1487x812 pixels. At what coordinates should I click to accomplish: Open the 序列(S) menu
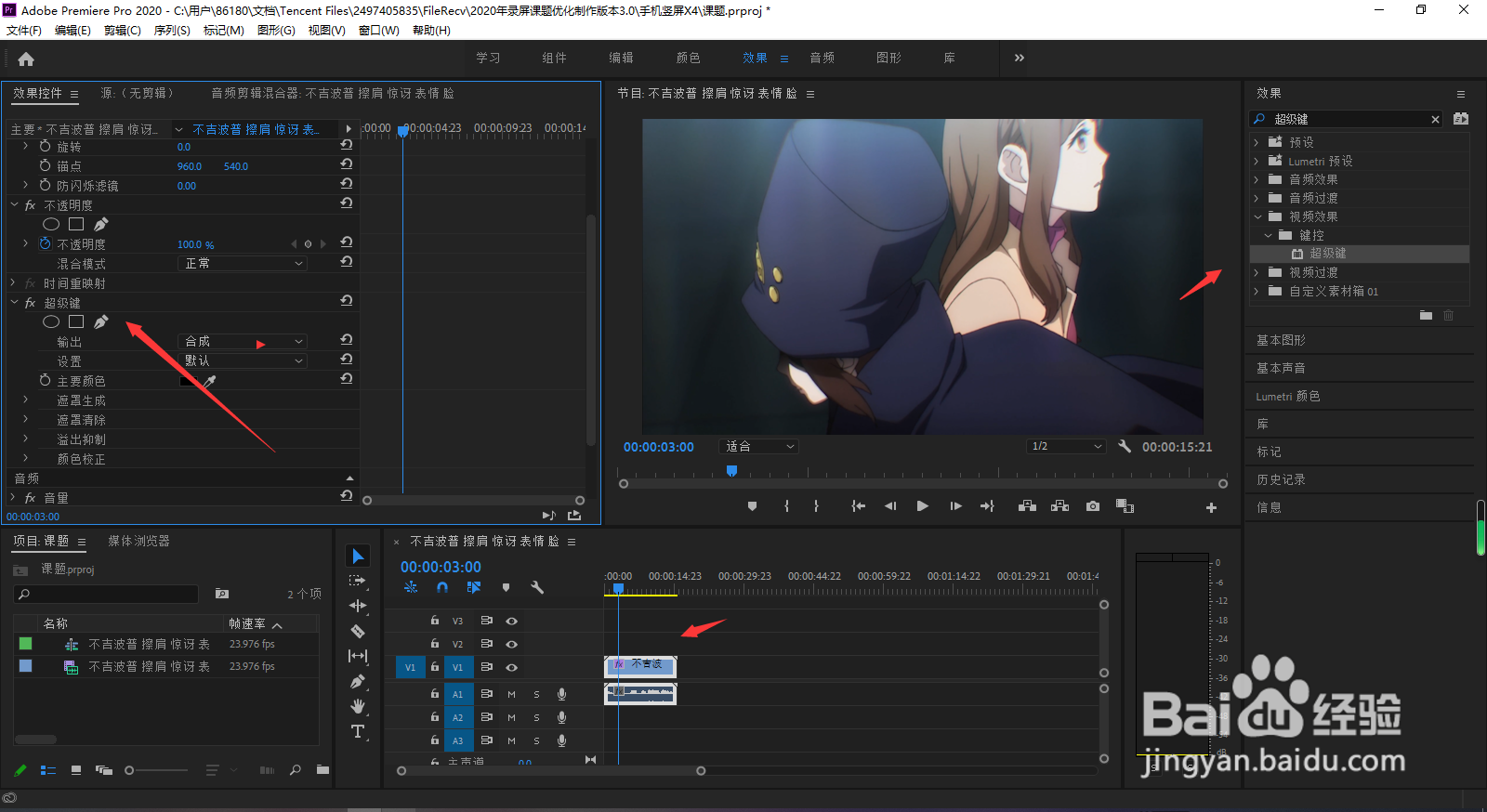tap(172, 31)
